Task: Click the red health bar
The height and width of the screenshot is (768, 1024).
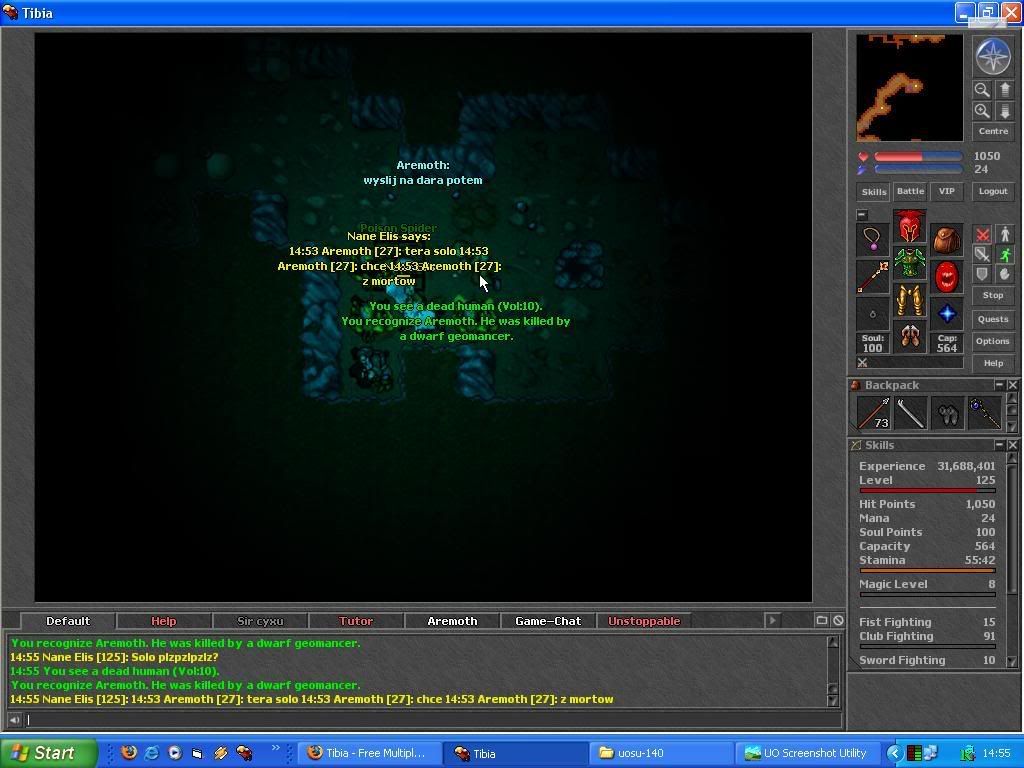Action: pyautogui.click(x=918, y=157)
